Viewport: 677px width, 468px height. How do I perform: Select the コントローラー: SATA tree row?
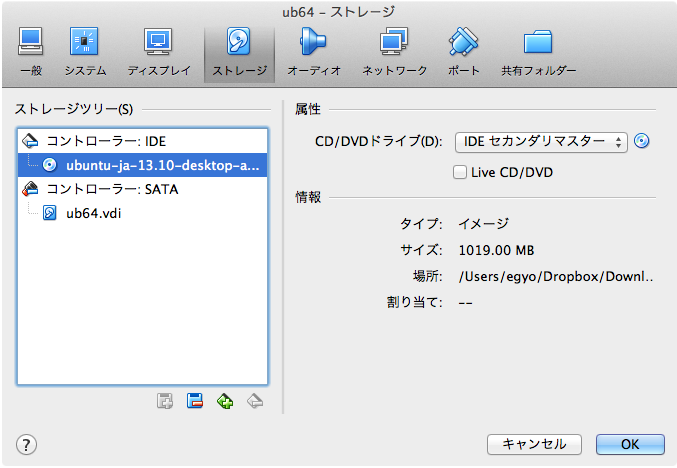142,189
